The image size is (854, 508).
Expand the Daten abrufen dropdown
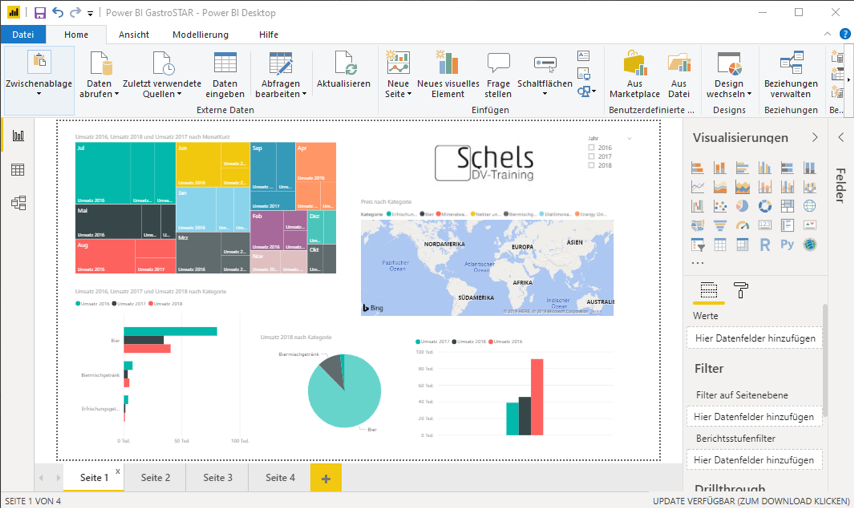99,88
